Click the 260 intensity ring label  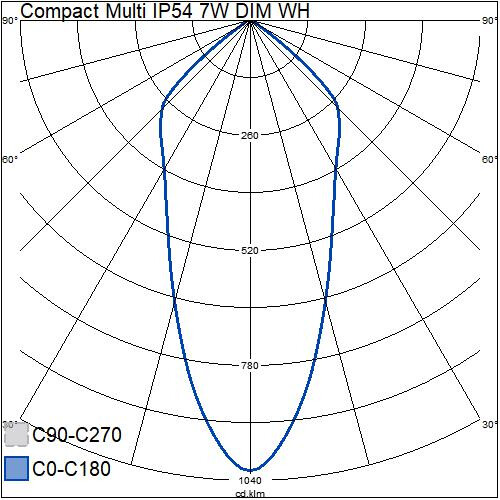(x=250, y=136)
